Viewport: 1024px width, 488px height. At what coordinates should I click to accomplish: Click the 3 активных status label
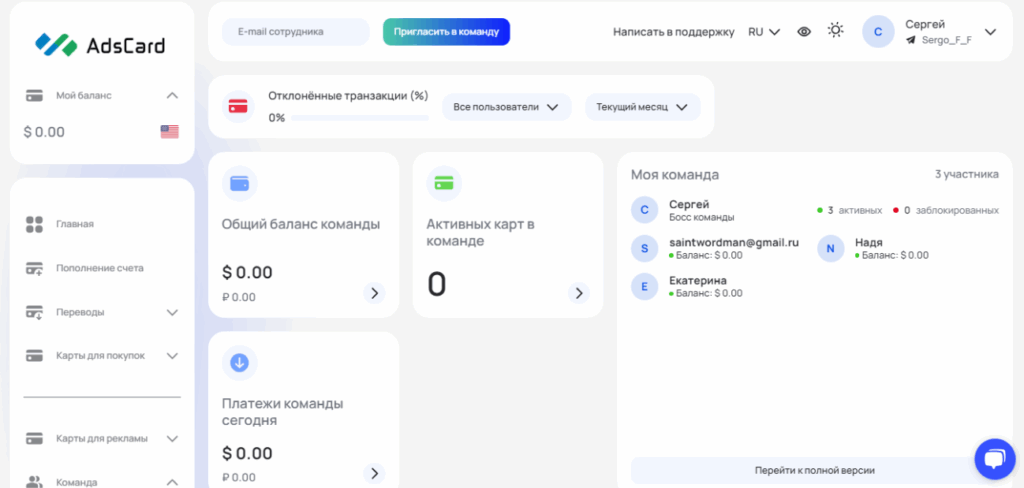click(850, 210)
